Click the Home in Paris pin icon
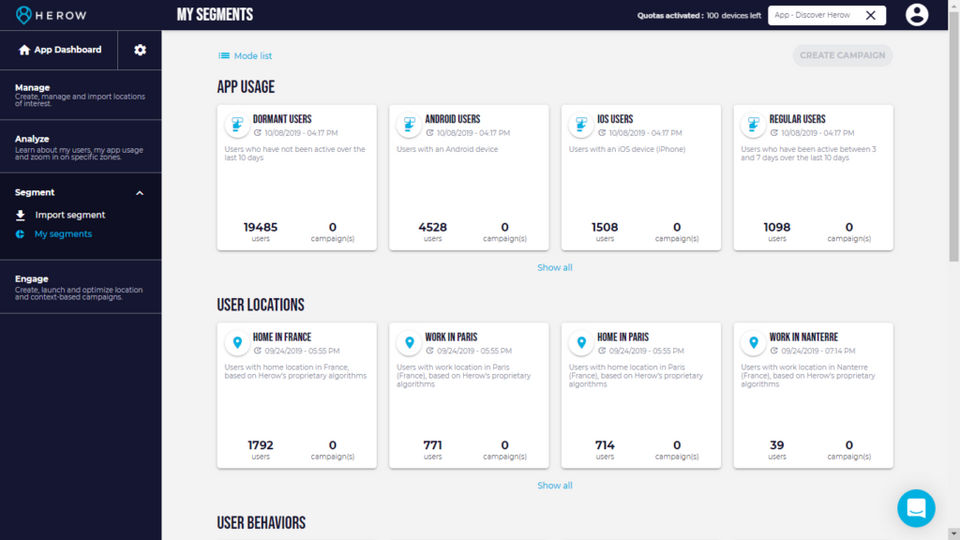This screenshot has height=540, width=960. pos(581,342)
